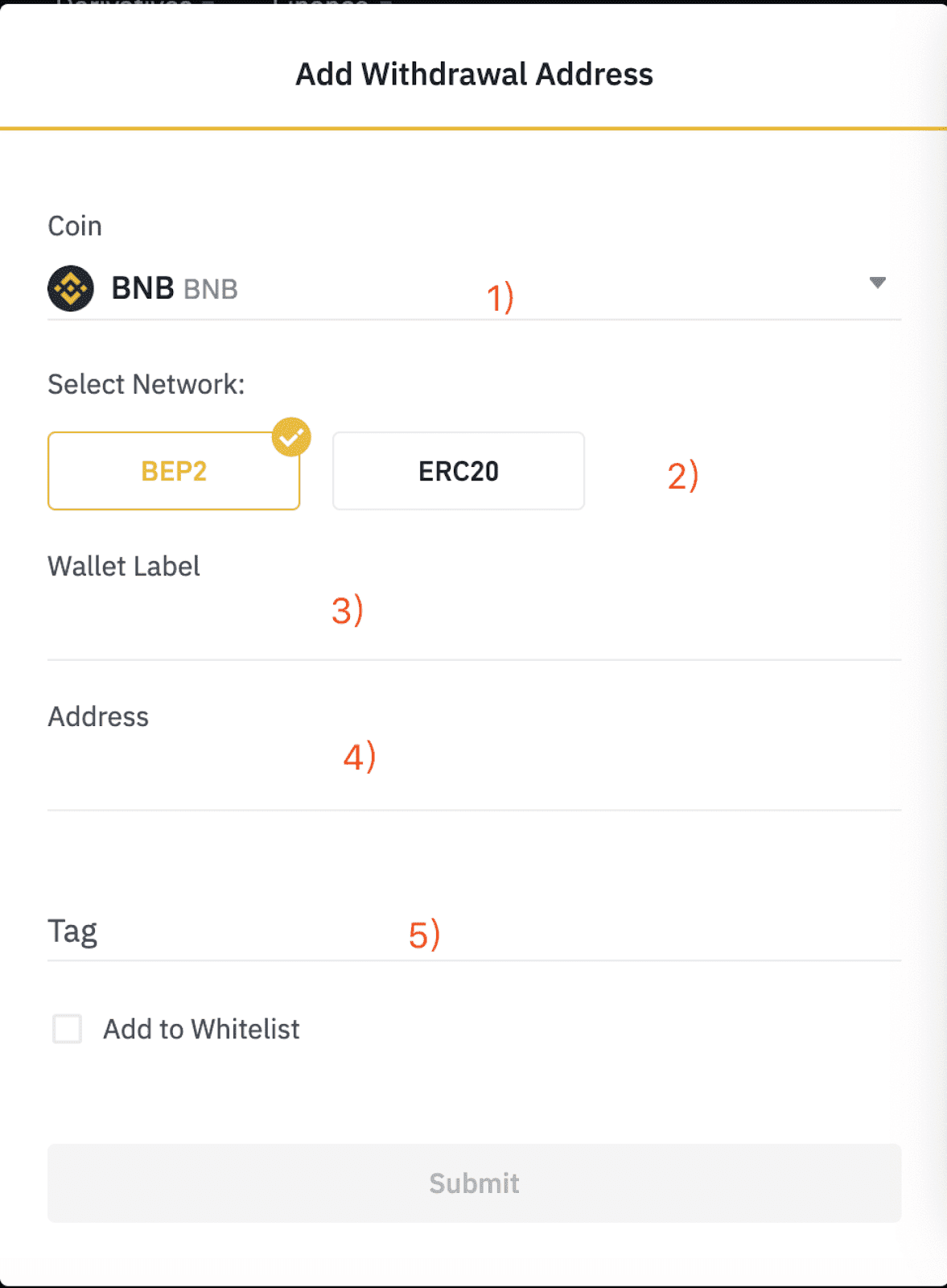Focus the Tag input field
The image size is (947, 1288).
[474, 932]
